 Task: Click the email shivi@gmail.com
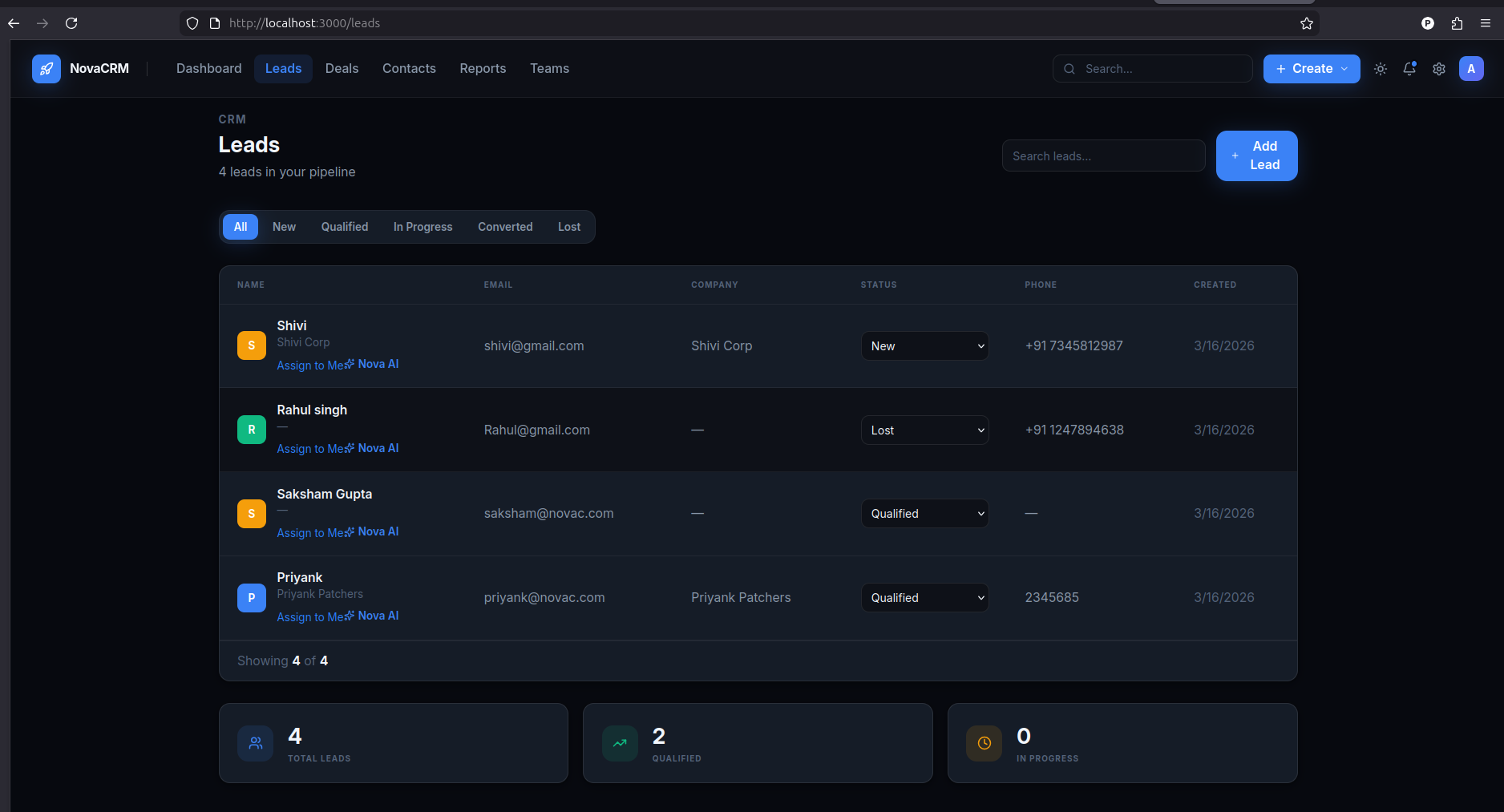(x=534, y=346)
